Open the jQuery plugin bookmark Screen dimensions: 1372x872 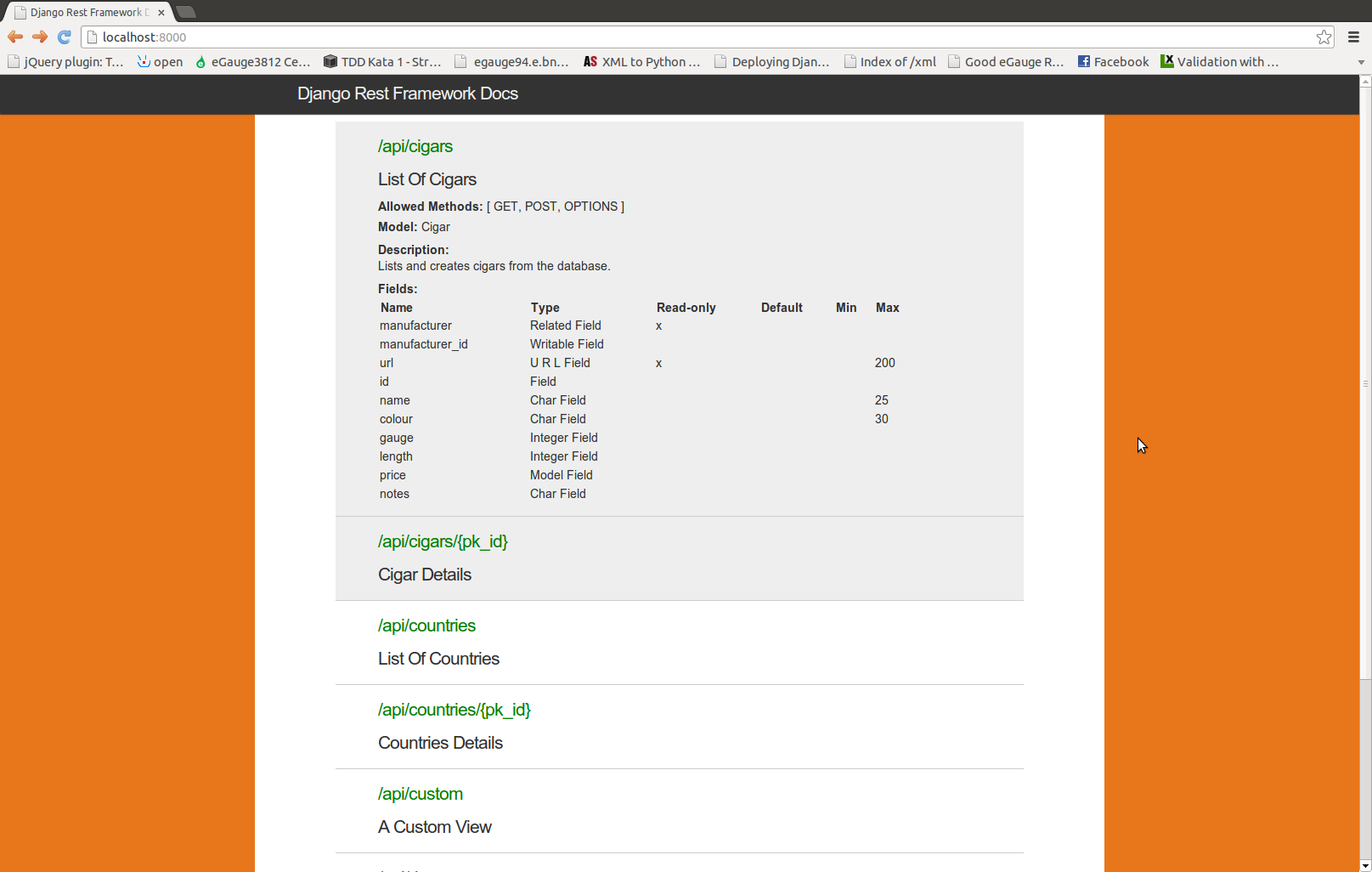tap(65, 62)
